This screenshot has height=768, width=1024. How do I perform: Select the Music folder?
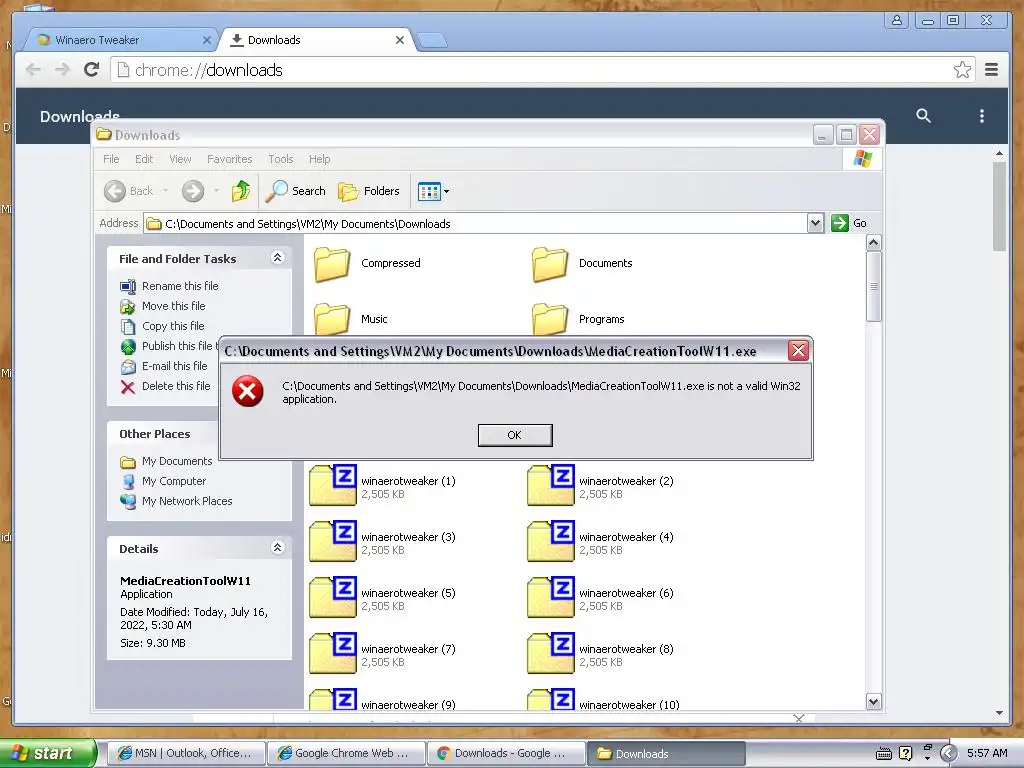pyautogui.click(x=350, y=319)
